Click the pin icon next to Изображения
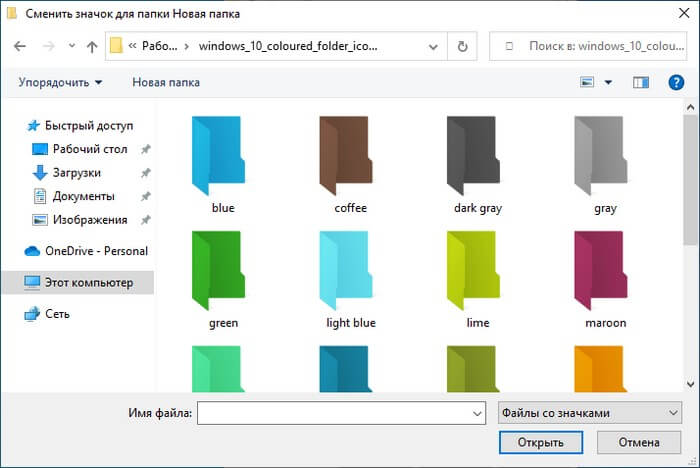This screenshot has width=700, height=468. point(146,220)
